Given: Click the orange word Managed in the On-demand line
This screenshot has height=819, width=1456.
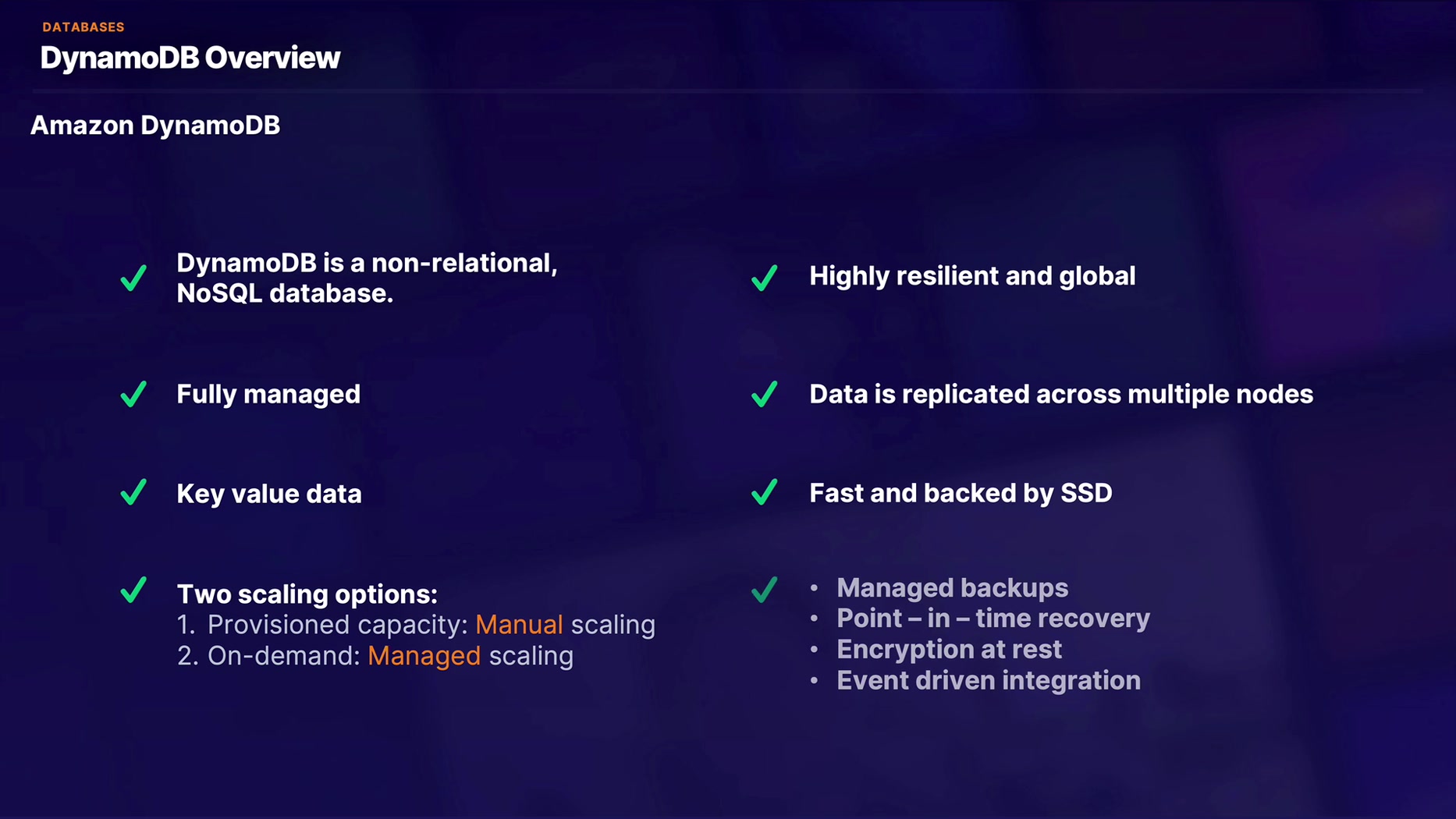Looking at the screenshot, I should click(424, 656).
